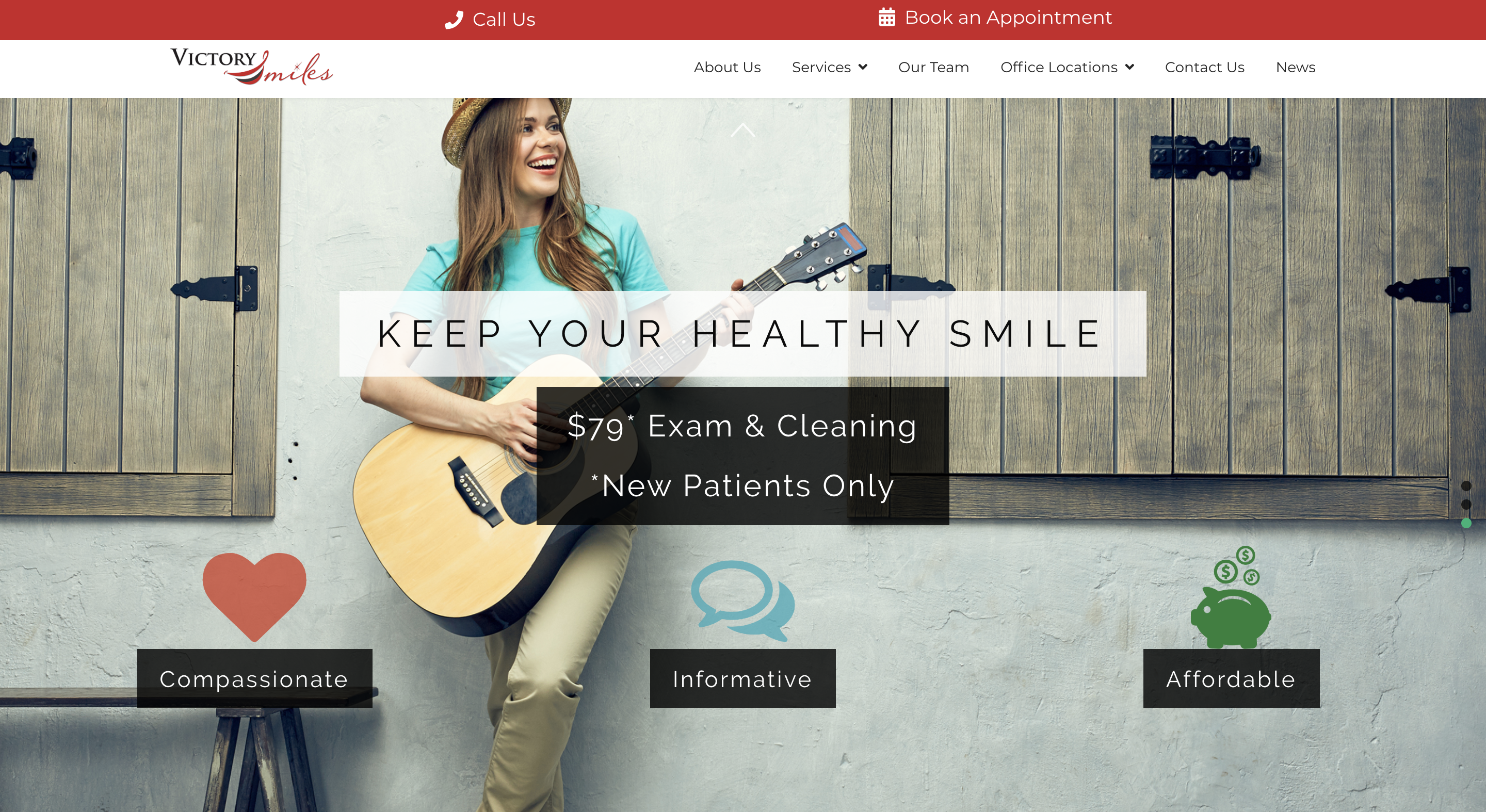Image resolution: width=1486 pixels, height=812 pixels.
Task: Select the green active slide dot
Action: [1466, 523]
